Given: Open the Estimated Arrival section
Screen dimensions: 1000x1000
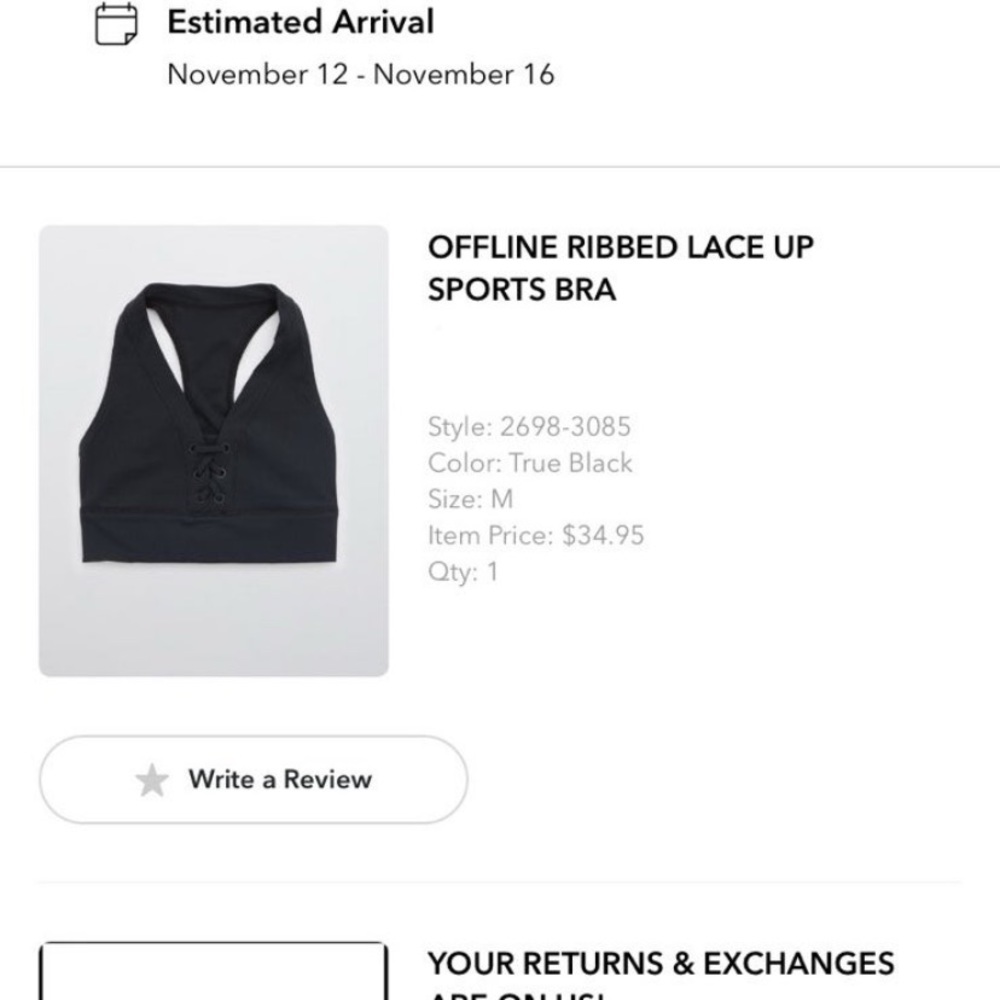Looking at the screenshot, I should click(x=300, y=22).
